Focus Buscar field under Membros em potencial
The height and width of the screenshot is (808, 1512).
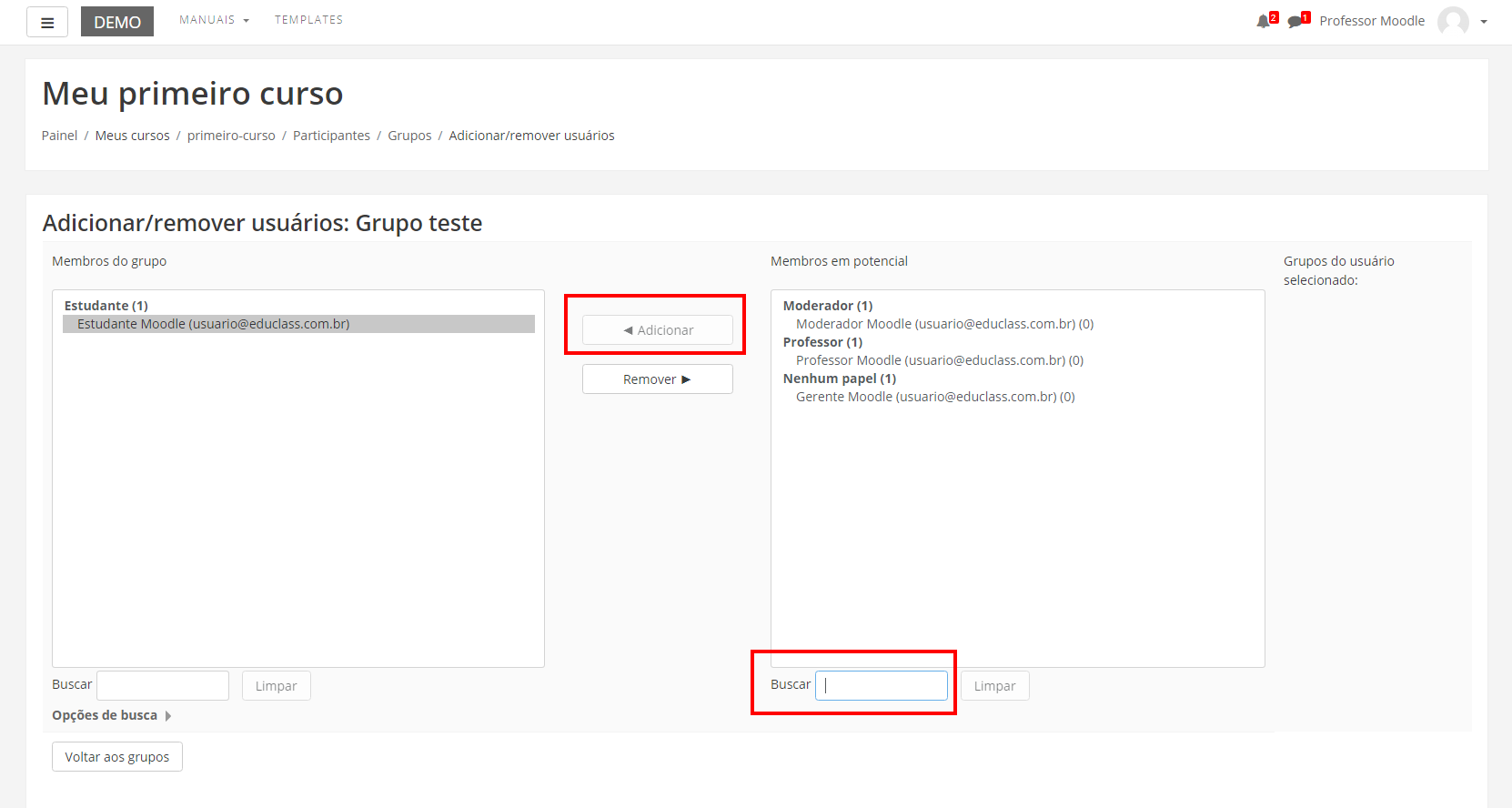[x=882, y=685]
